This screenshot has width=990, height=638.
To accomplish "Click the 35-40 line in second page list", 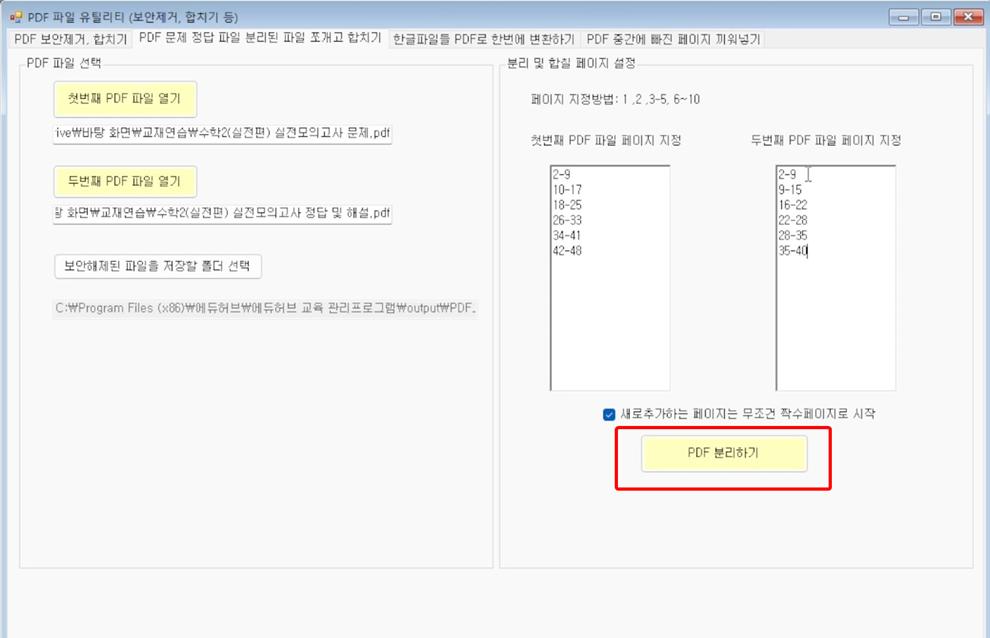I will click(792, 251).
